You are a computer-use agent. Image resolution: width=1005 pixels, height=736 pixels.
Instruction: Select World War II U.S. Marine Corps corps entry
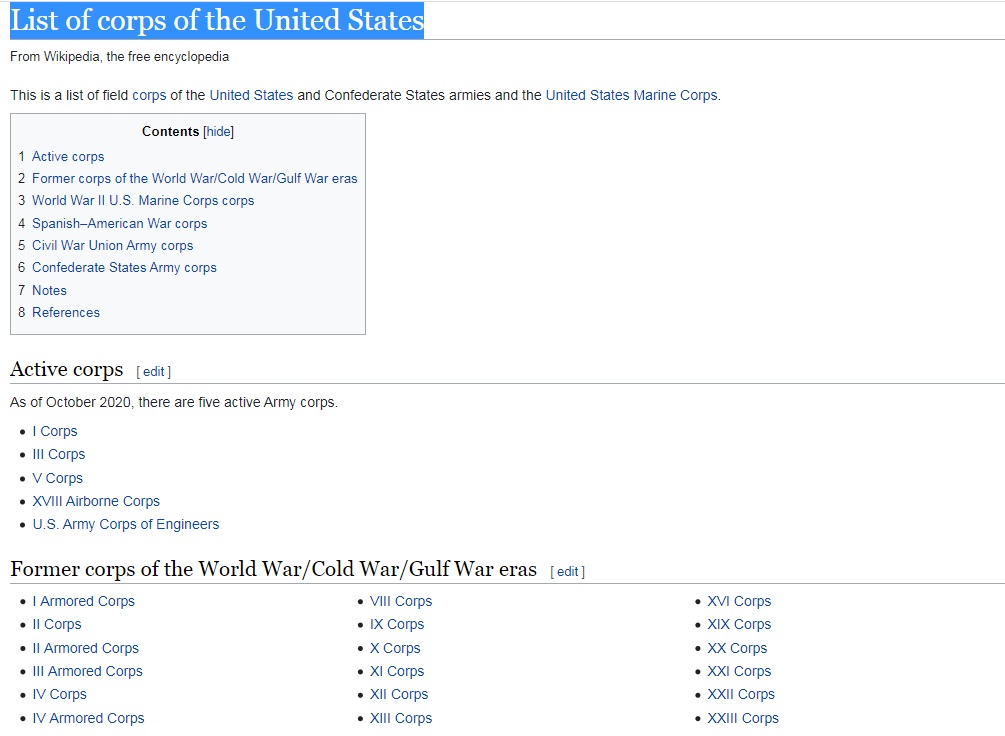point(143,201)
